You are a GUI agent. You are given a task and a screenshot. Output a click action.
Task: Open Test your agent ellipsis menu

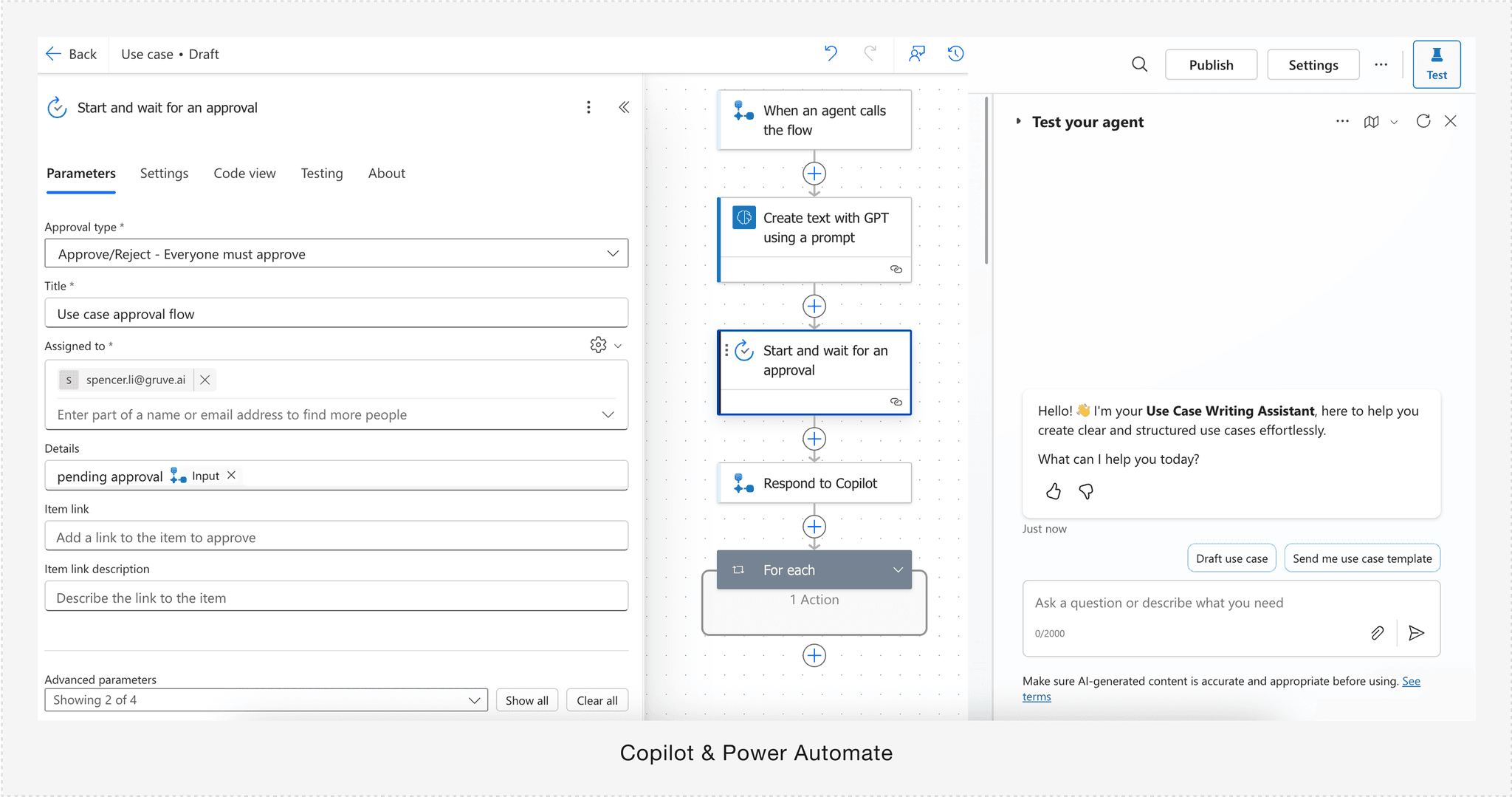coord(1342,121)
